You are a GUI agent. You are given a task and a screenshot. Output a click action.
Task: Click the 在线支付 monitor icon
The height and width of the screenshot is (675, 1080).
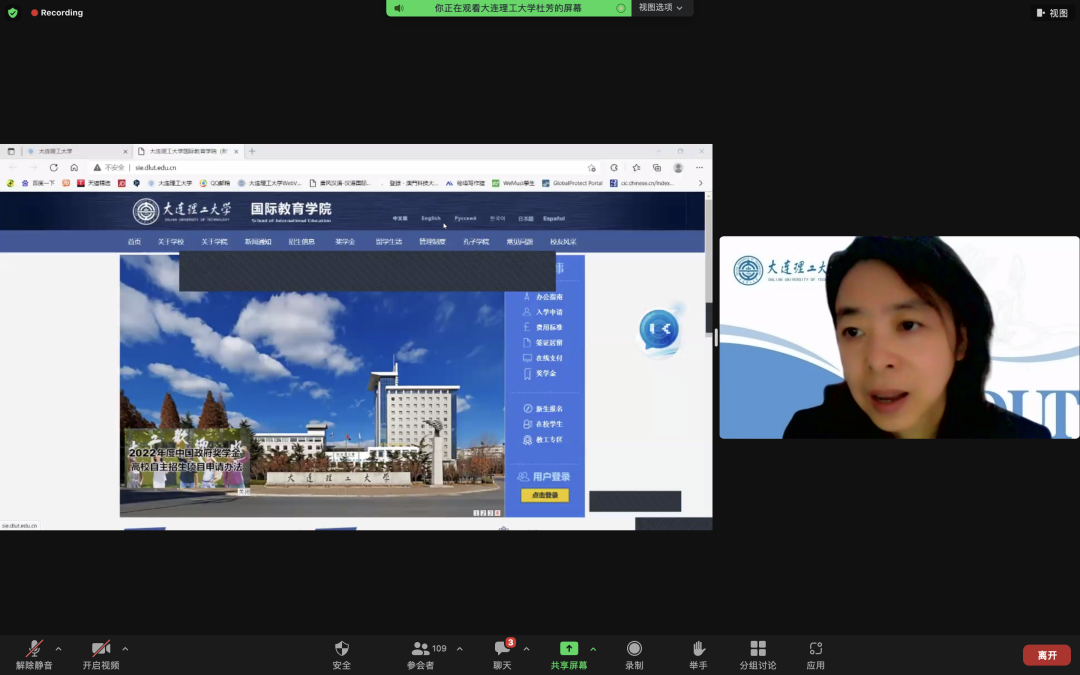pos(527,358)
